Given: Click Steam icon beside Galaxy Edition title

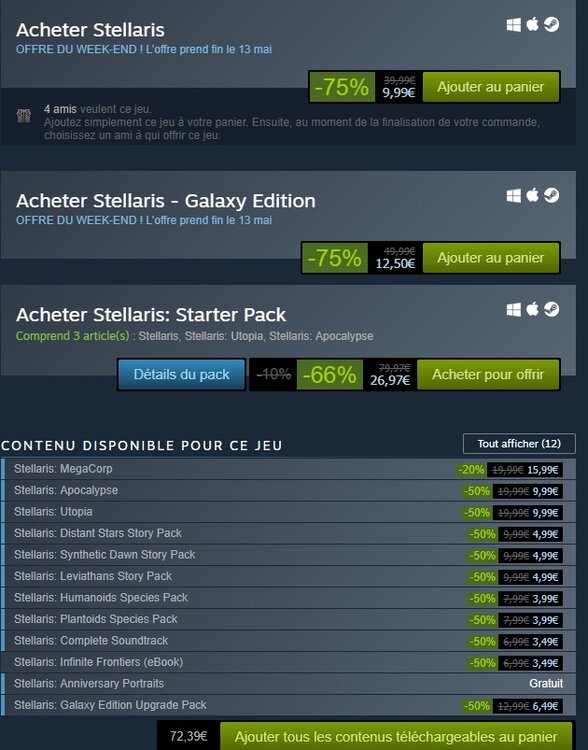Looking at the screenshot, I should point(551,195).
